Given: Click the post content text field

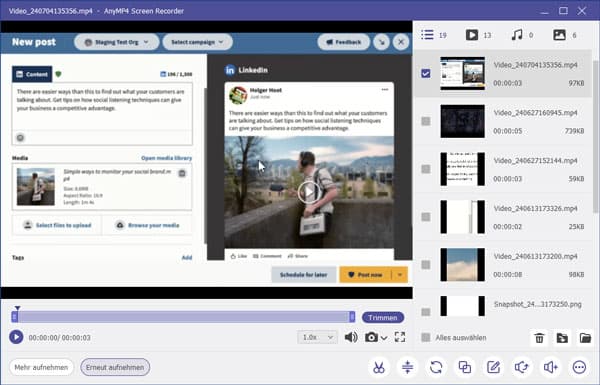Looking at the screenshot, I should 102,106.
